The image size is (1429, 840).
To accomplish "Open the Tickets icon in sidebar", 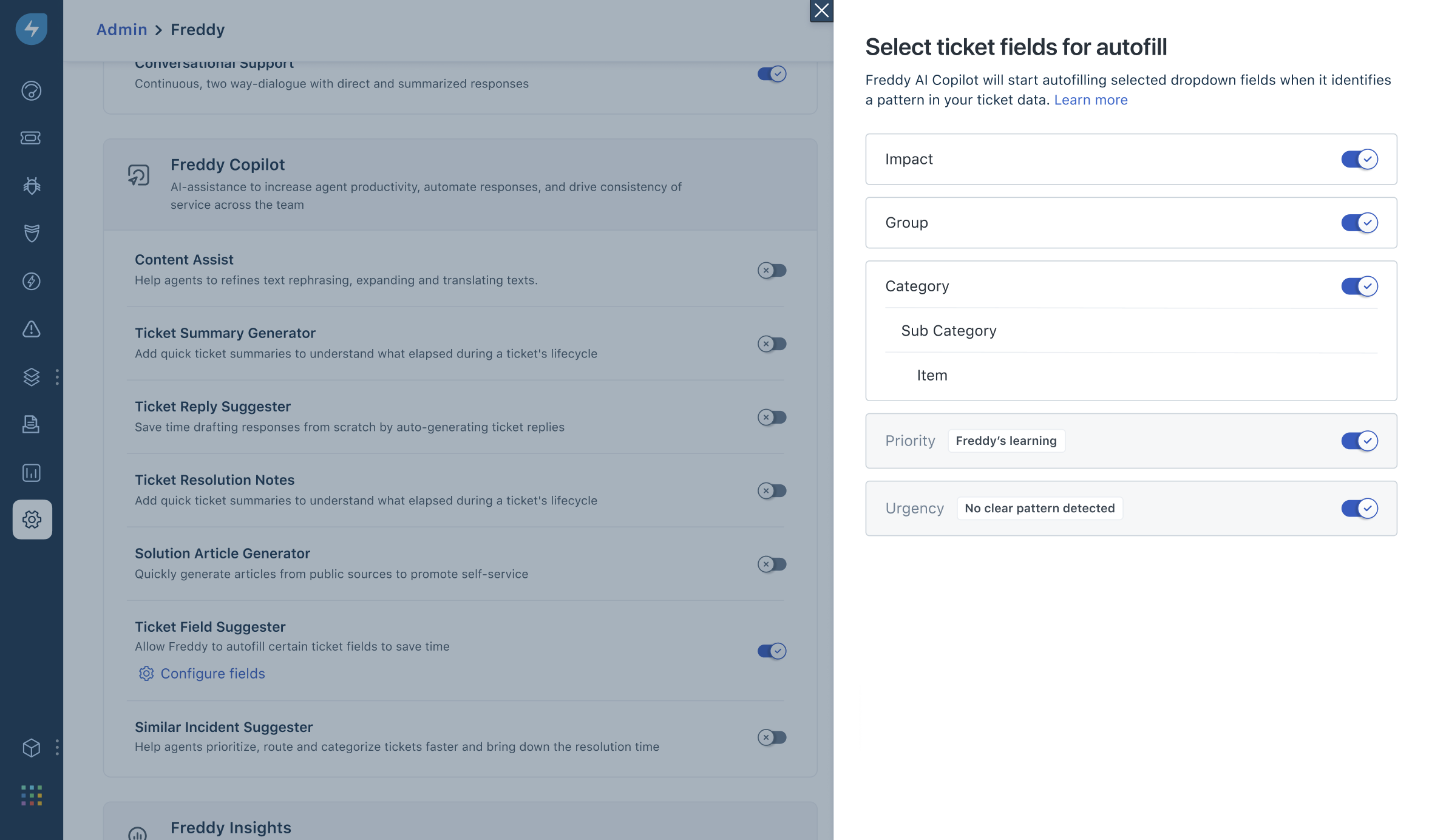I will (31, 138).
